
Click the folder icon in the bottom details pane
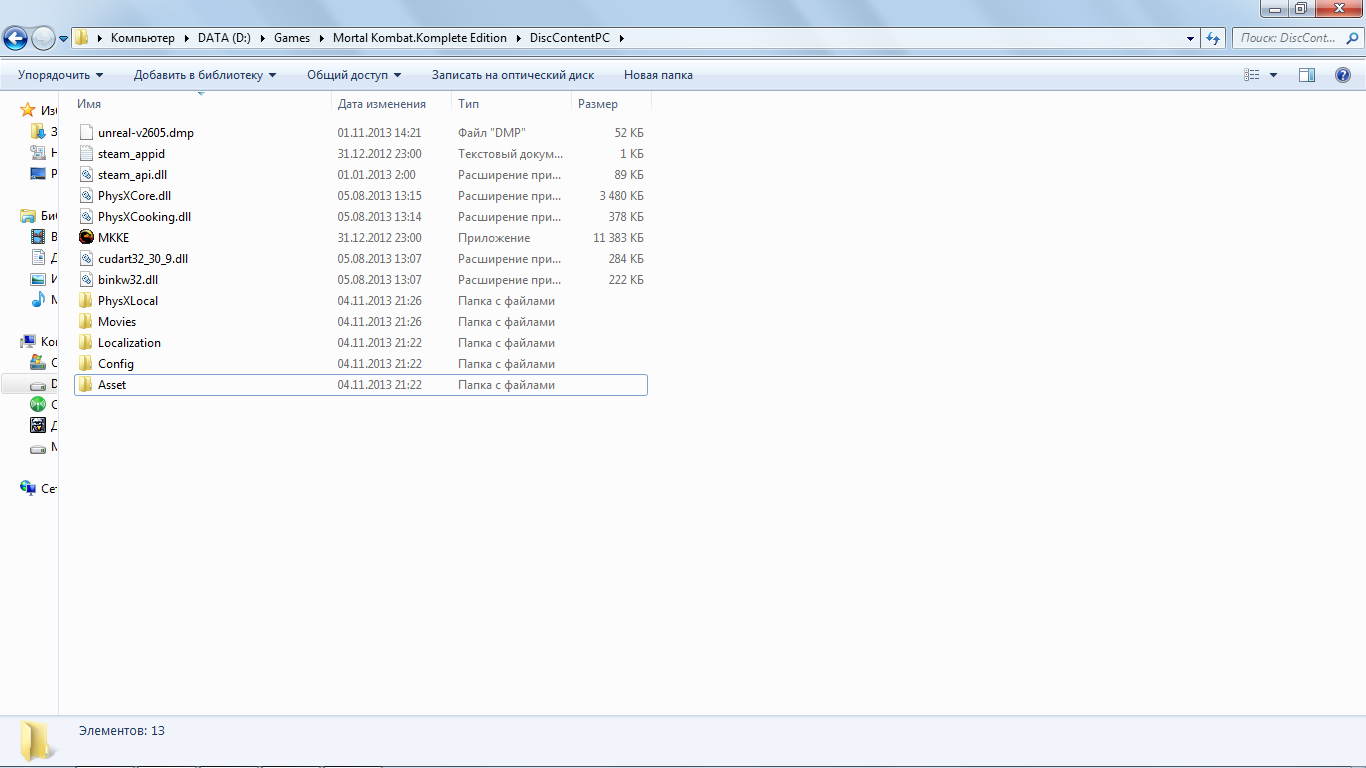pyautogui.click(x=37, y=741)
